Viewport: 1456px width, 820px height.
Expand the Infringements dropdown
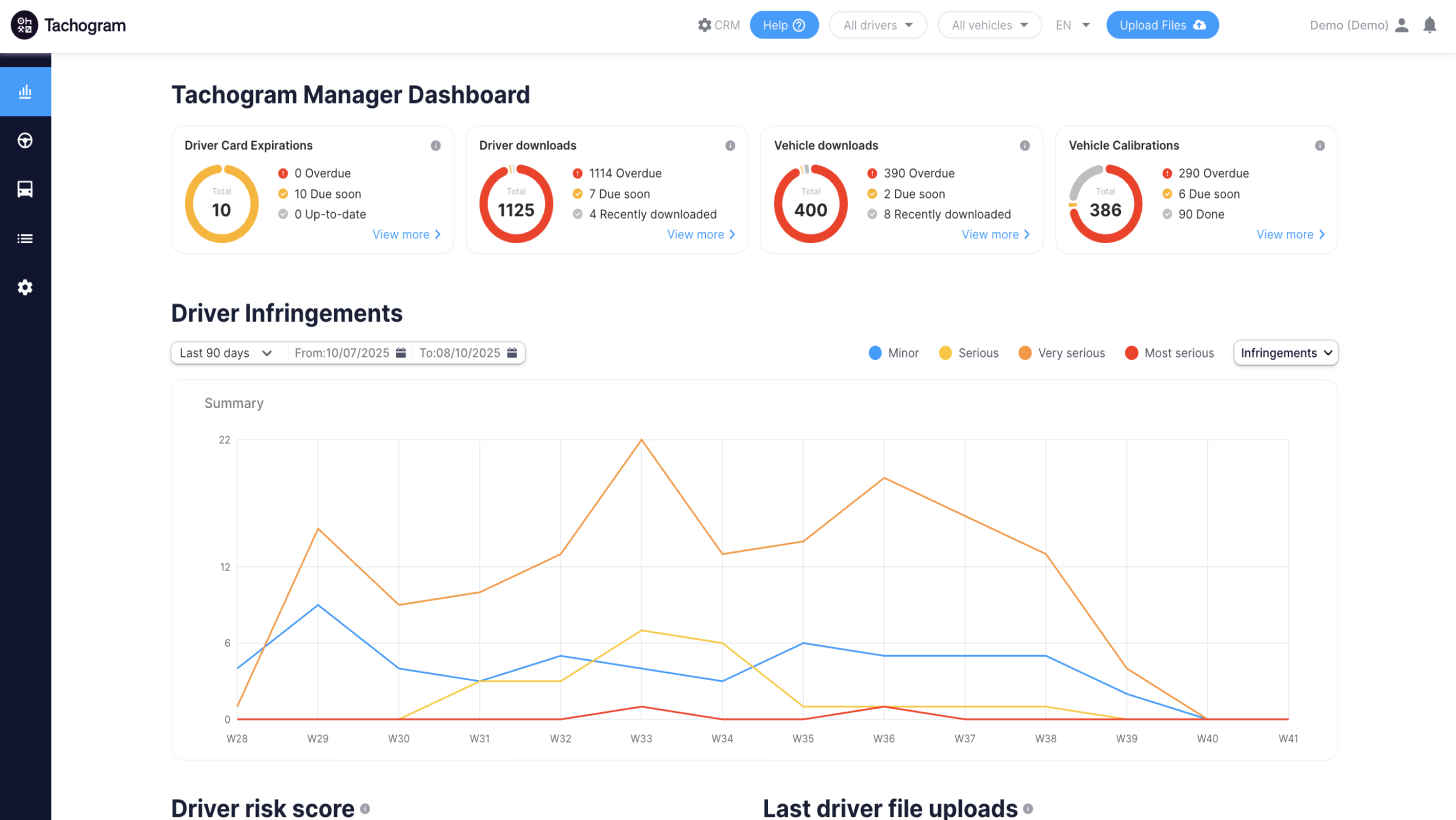(x=1285, y=352)
